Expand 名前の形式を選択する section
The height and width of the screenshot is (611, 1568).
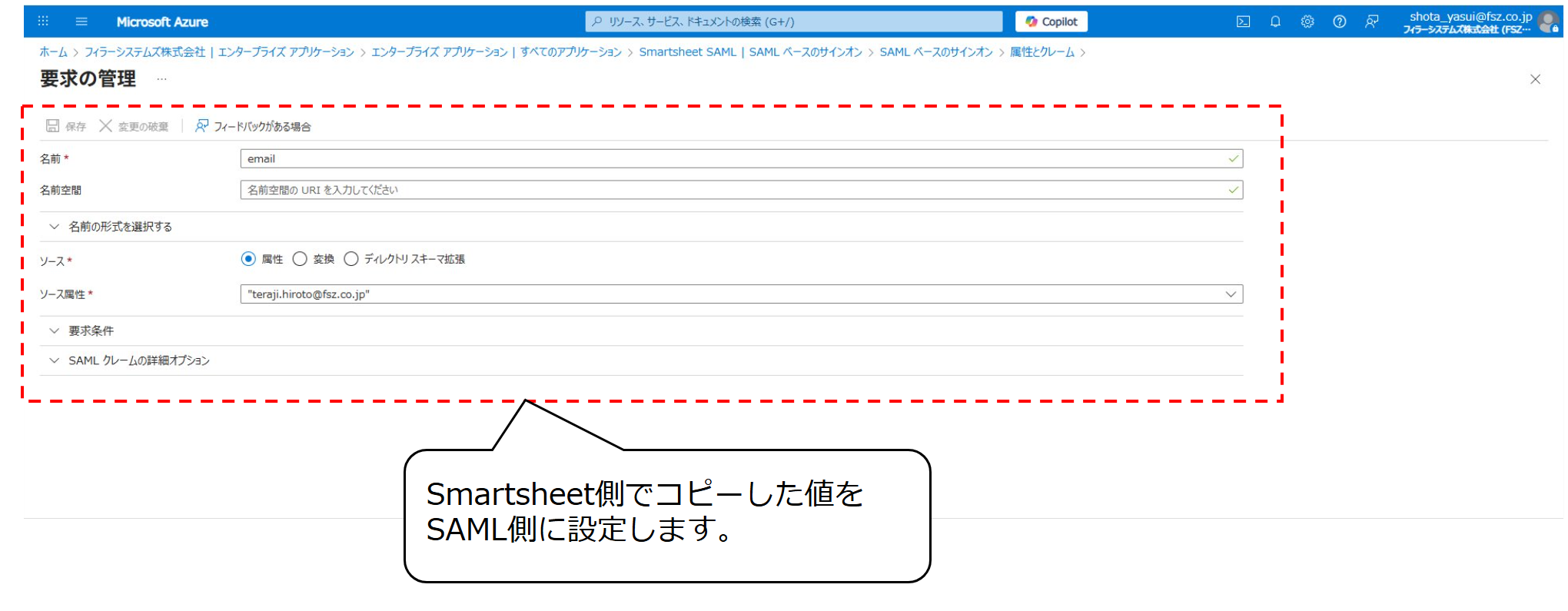(x=111, y=227)
